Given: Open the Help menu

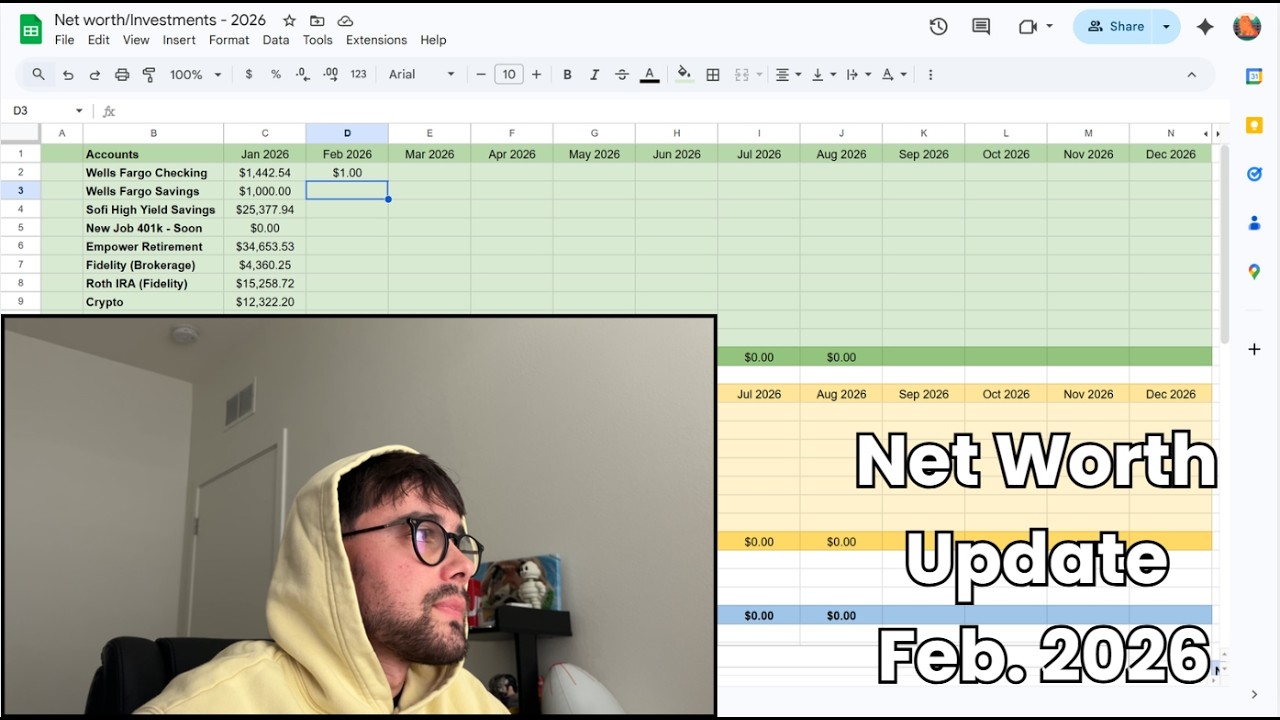Looking at the screenshot, I should coord(433,40).
